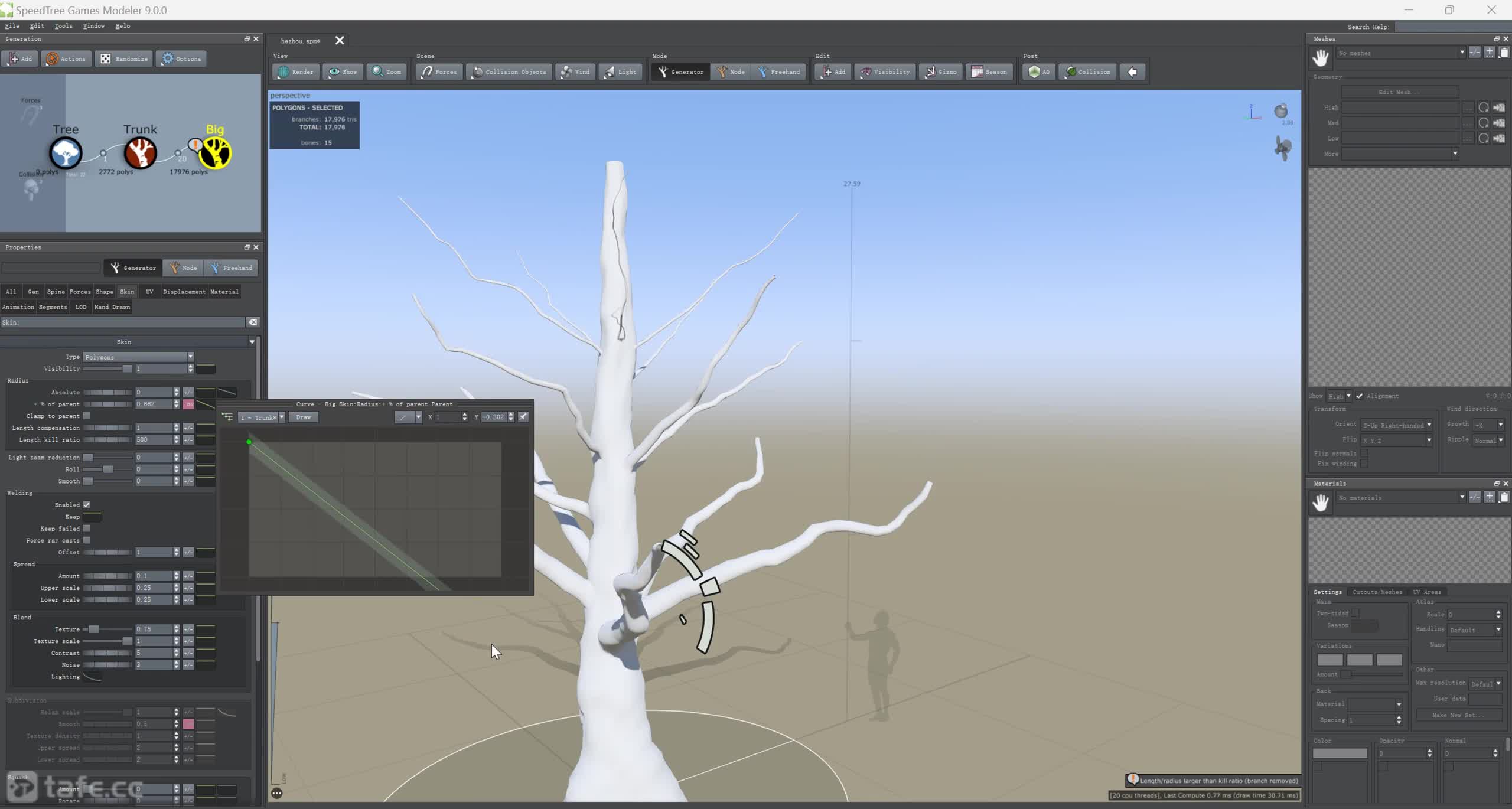The image size is (1512, 809).
Task: Click the Draw button in curve editor
Action: click(x=304, y=417)
